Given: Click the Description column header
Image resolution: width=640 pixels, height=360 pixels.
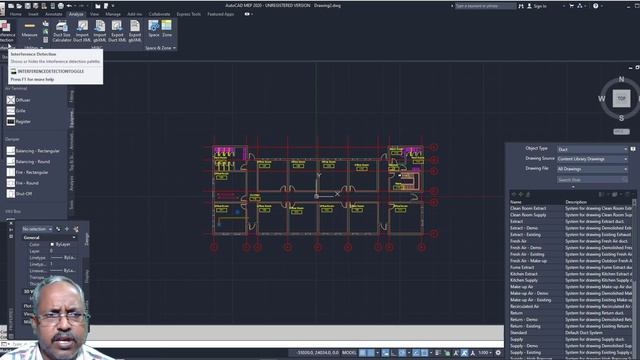Looking at the screenshot, I should coord(576,202).
